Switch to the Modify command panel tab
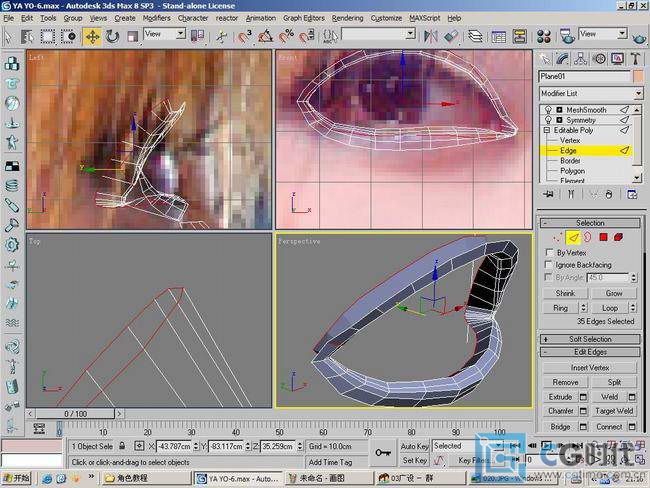 [563, 59]
